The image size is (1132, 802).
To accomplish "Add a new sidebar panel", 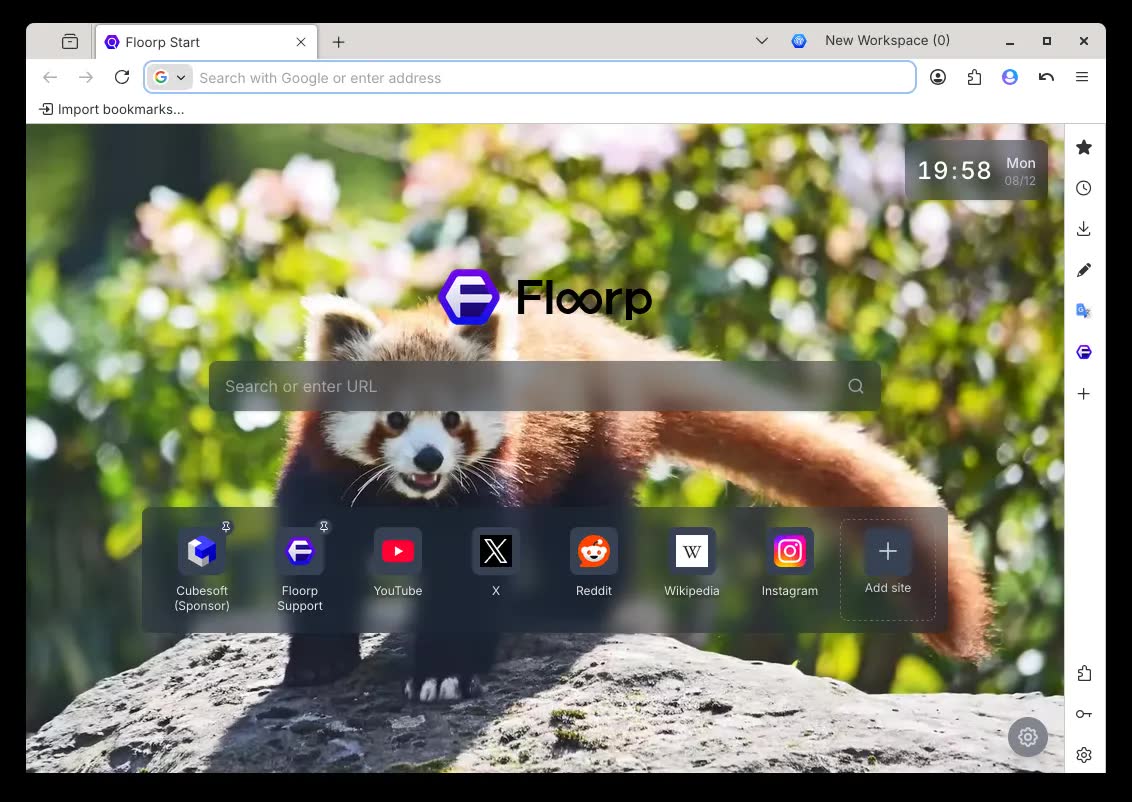I will pyautogui.click(x=1084, y=393).
